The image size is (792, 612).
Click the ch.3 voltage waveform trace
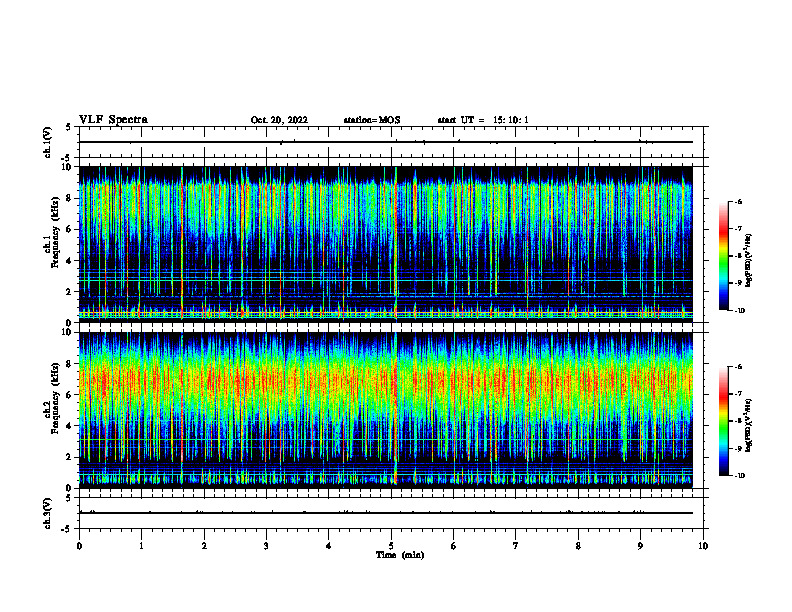[386, 513]
